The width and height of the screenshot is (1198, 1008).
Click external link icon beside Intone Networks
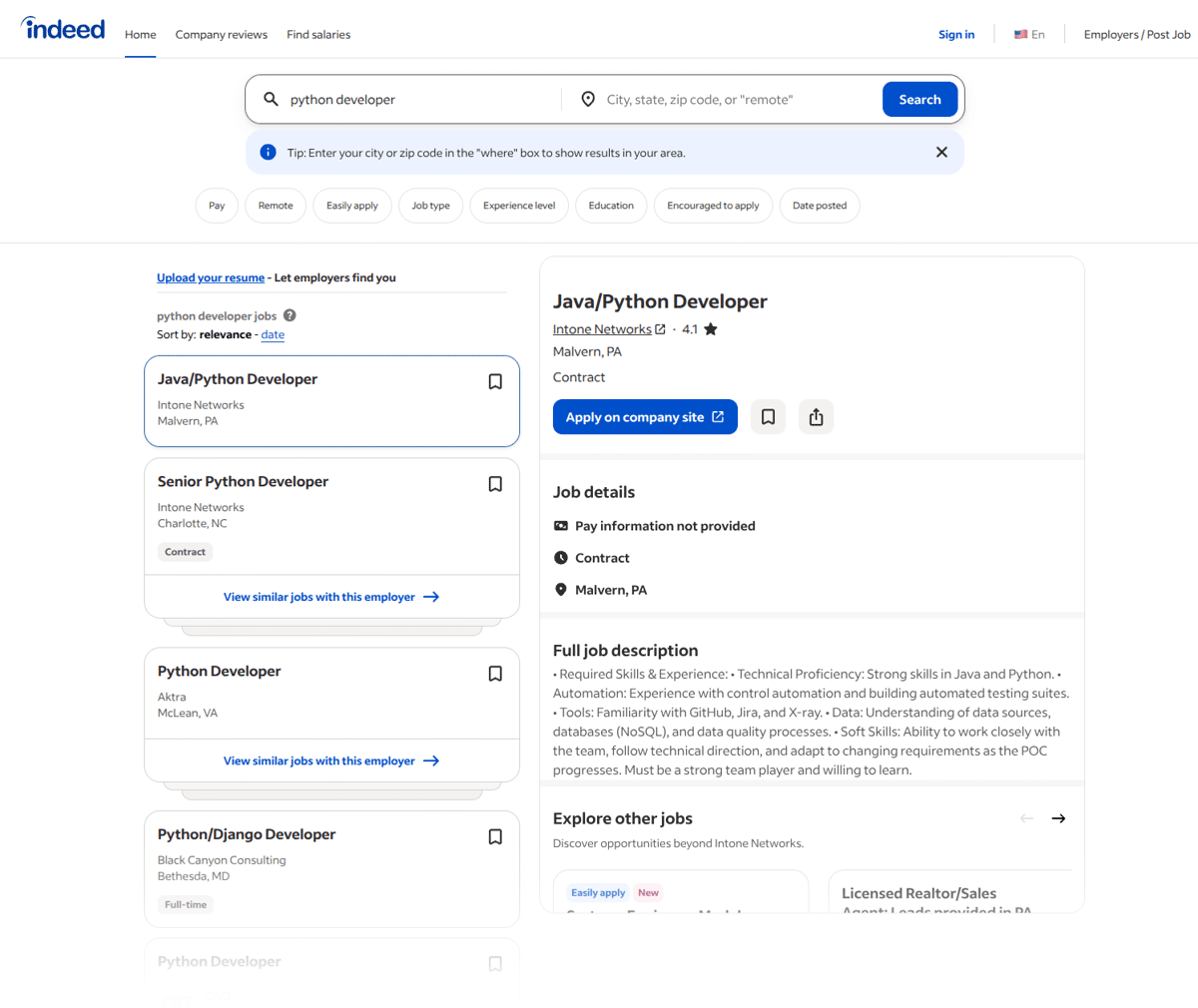click(660, 329)
